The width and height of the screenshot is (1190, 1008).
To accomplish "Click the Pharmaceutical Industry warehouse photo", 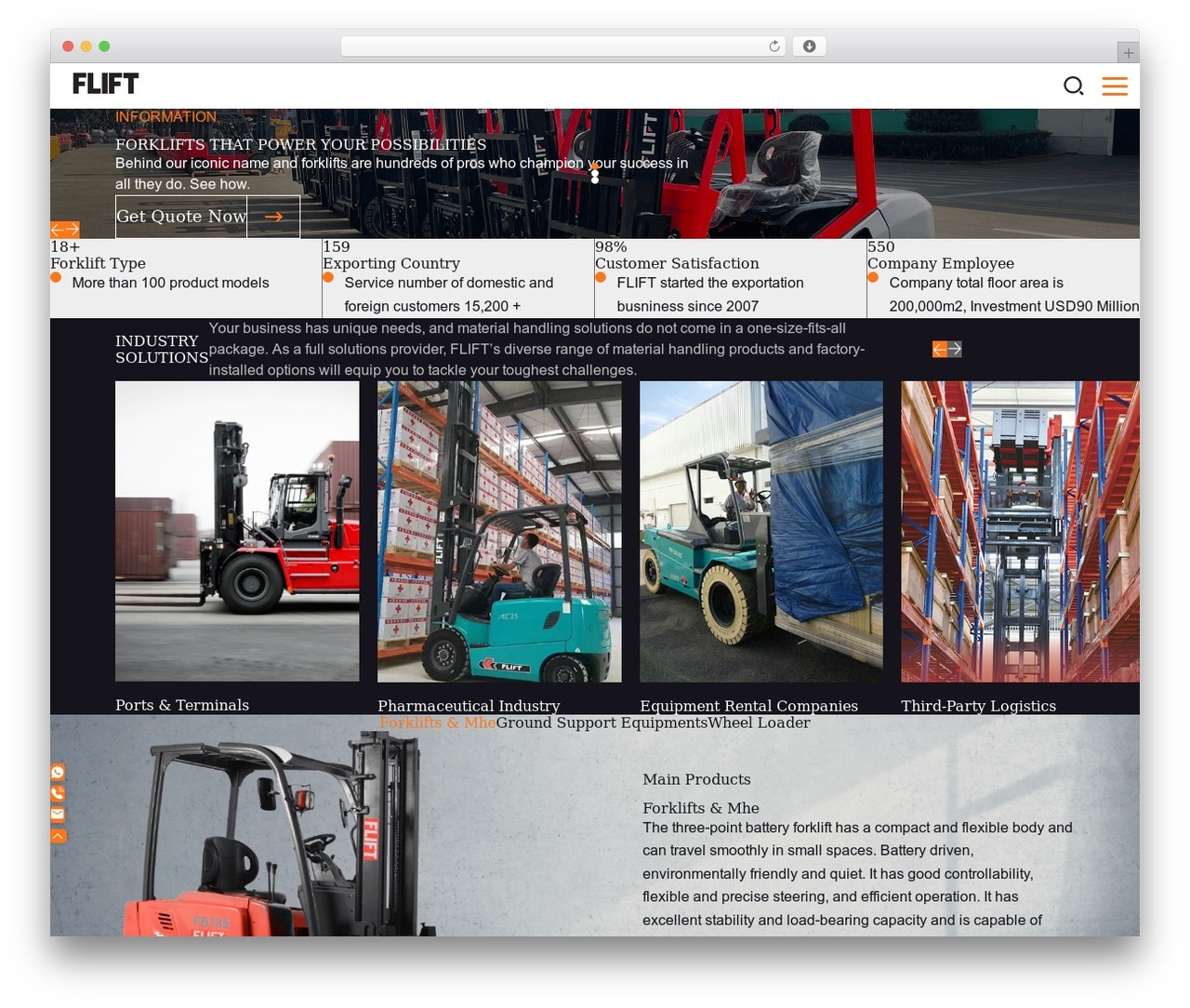I will coord(499,531).
